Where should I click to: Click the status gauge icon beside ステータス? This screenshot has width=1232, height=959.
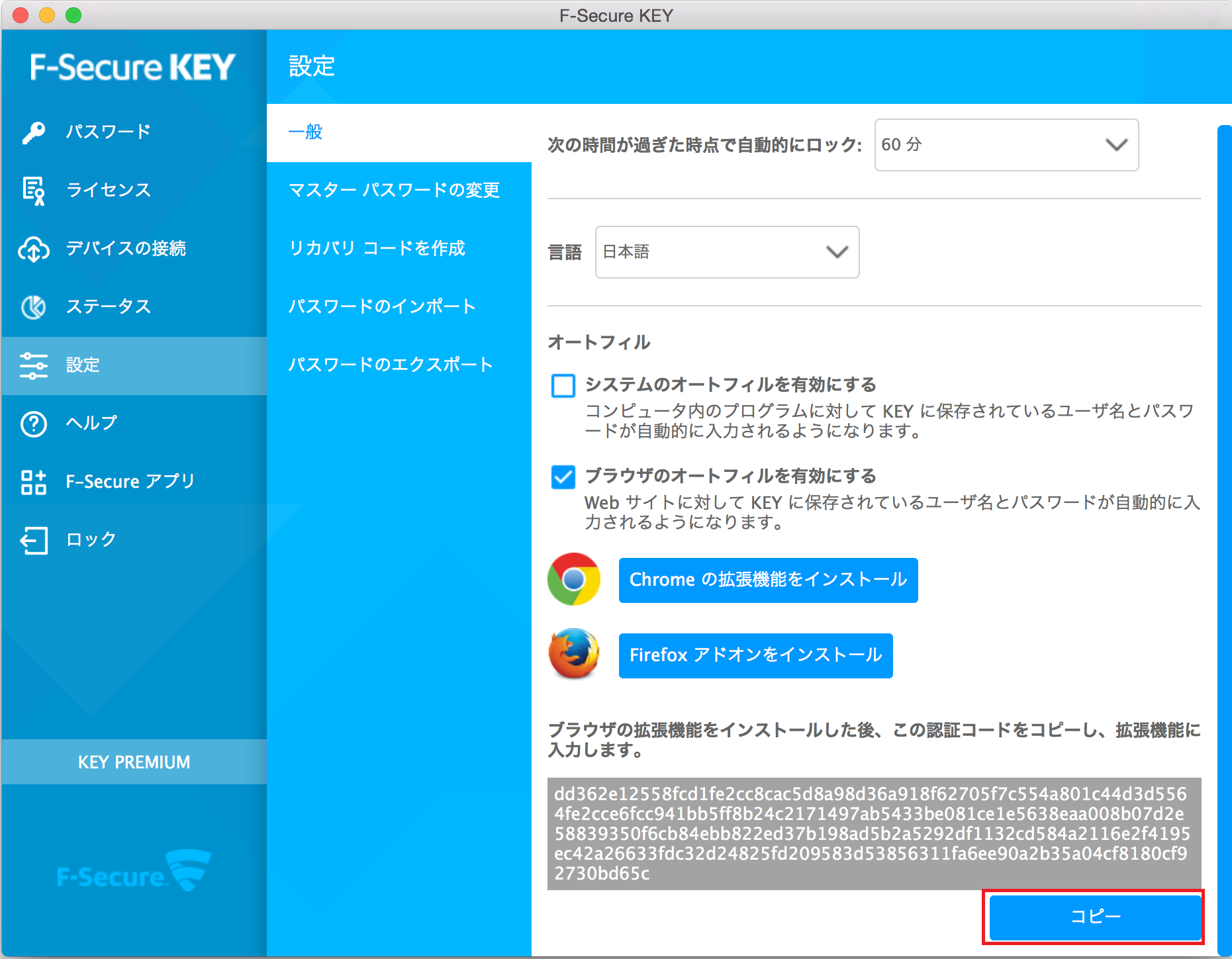click(x=33, y=307)
